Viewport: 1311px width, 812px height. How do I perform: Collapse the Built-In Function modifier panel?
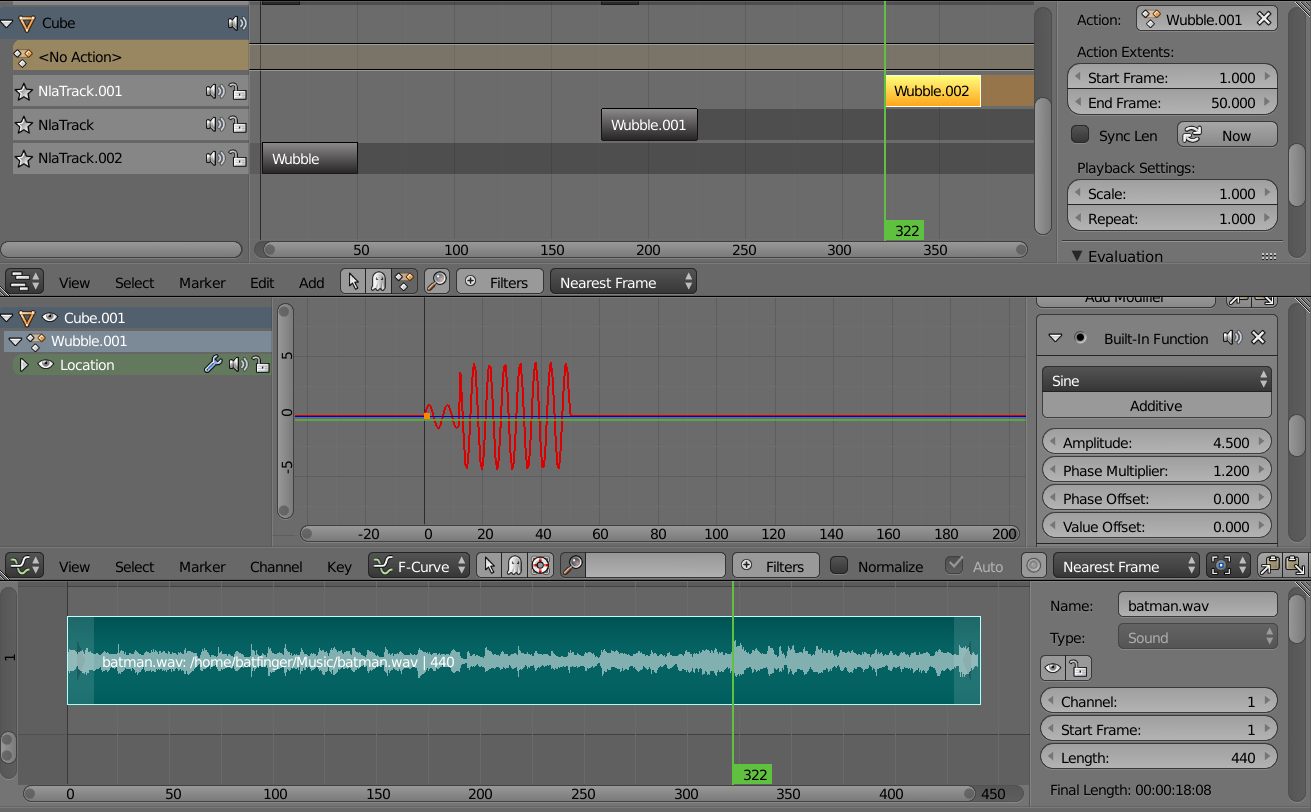coord(1055,338)
